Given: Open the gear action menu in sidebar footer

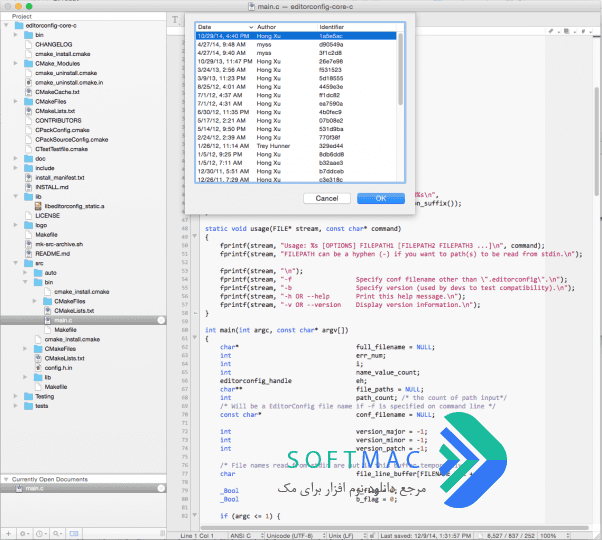Looking at the screenshot, I should (x=25, y=534).
